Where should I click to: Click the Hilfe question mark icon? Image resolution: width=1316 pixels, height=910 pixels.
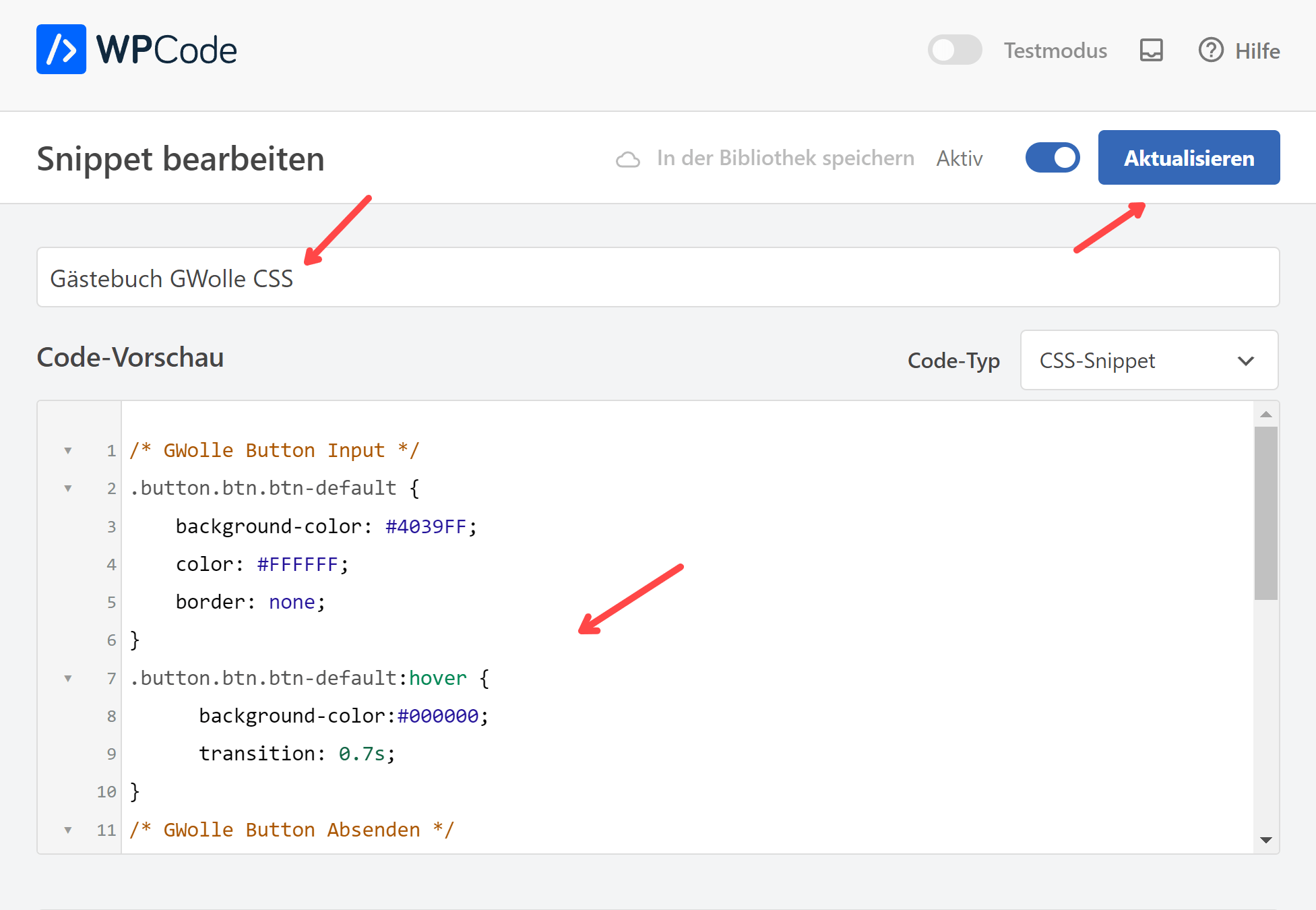click(x=1211, y=50)
